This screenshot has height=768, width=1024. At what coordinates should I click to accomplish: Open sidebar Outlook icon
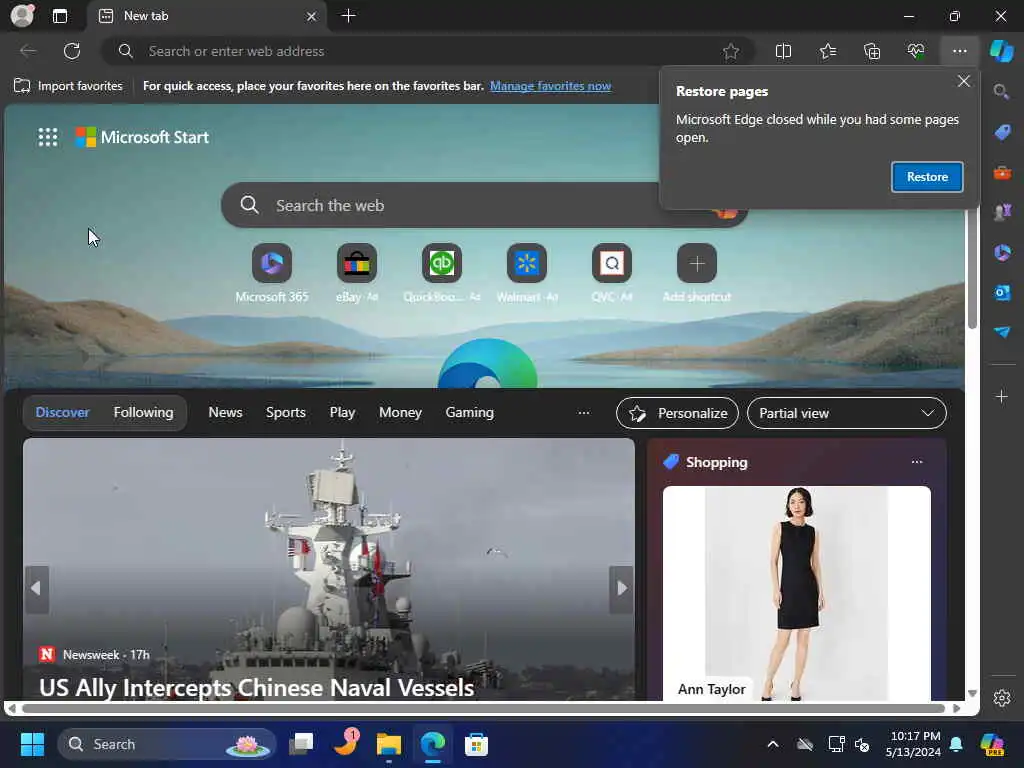click(x=1001, y=292)
